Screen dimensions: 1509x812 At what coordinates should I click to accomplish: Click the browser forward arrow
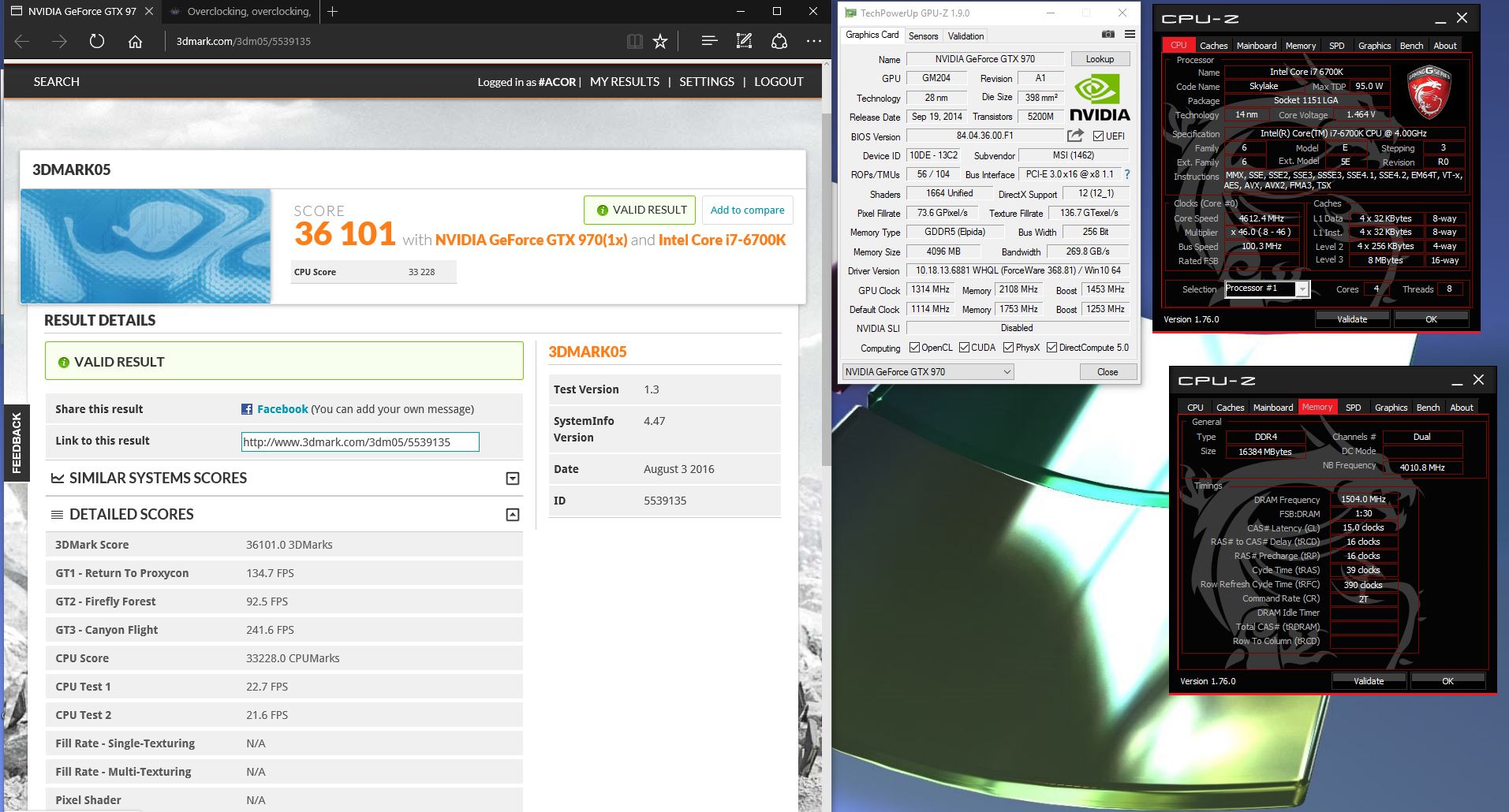59,41
